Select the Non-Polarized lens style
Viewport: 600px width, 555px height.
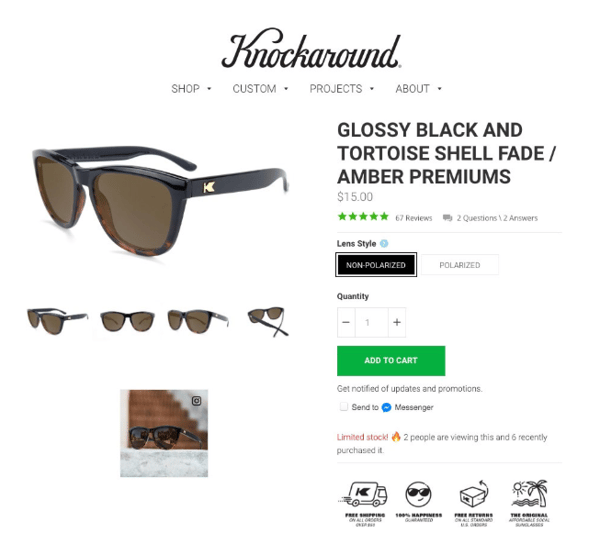click(376, 265)
